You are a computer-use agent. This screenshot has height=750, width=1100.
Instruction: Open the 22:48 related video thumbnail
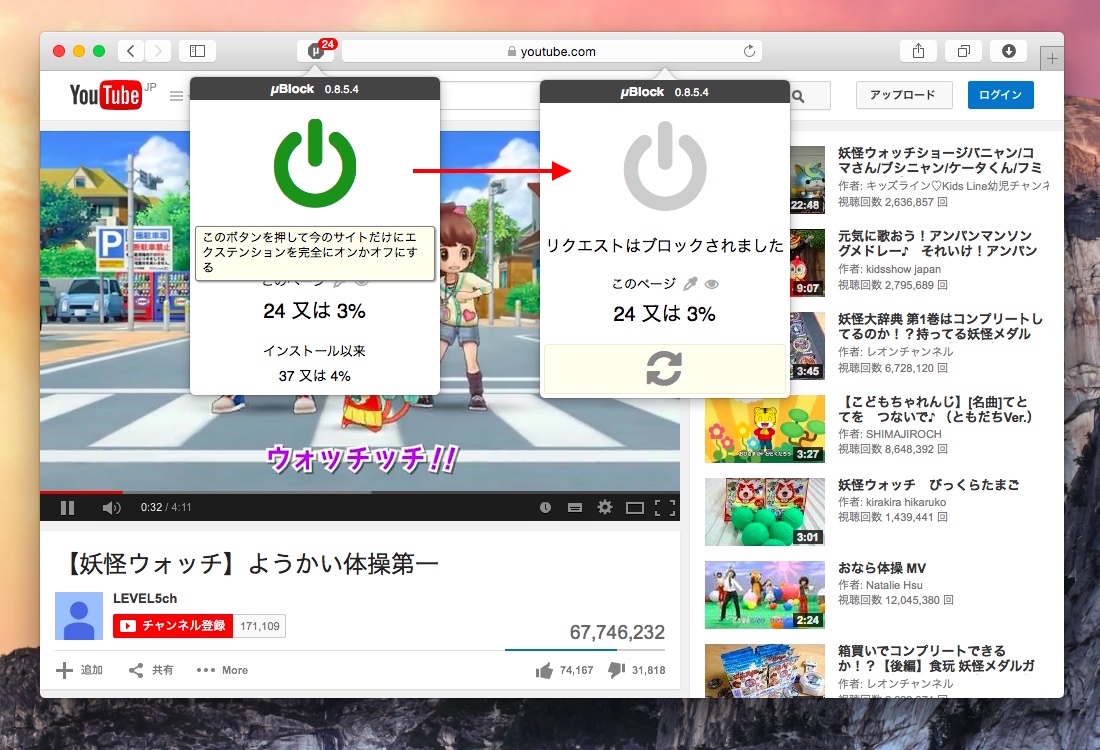[x=807, y=180]
